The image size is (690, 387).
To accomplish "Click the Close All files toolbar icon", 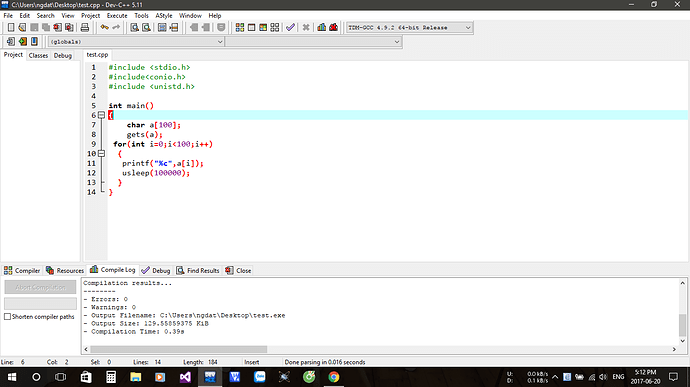I will (x=69, y=27).
